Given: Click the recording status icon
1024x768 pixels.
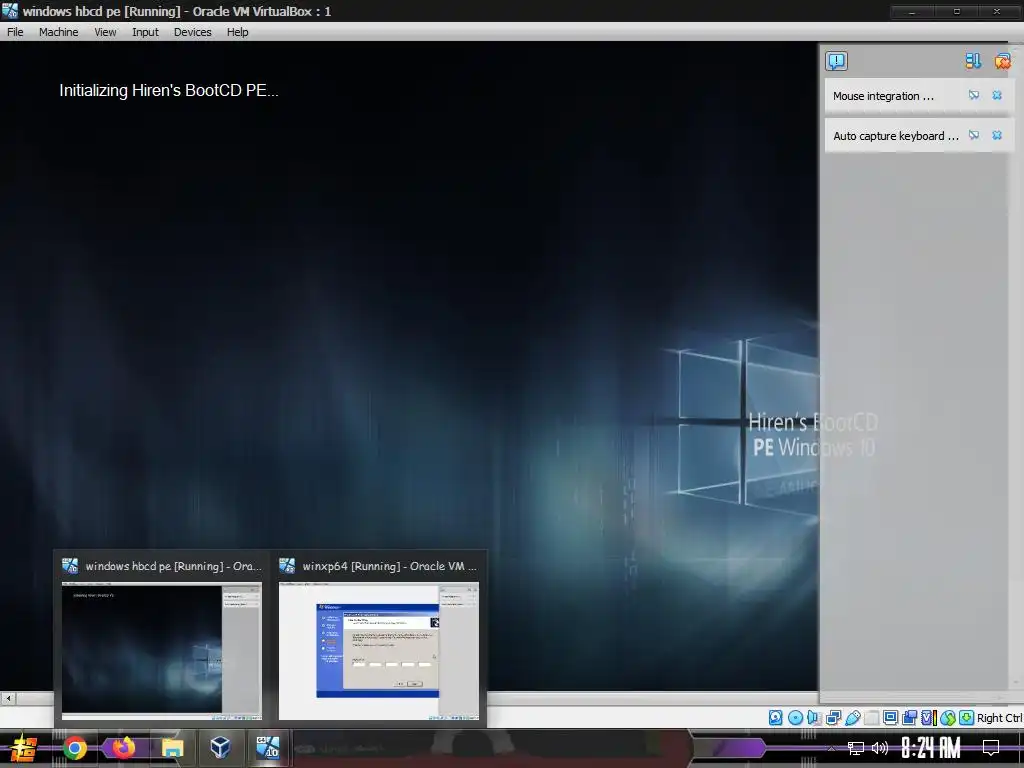Looking at the screenshot, I should [909, 718].
